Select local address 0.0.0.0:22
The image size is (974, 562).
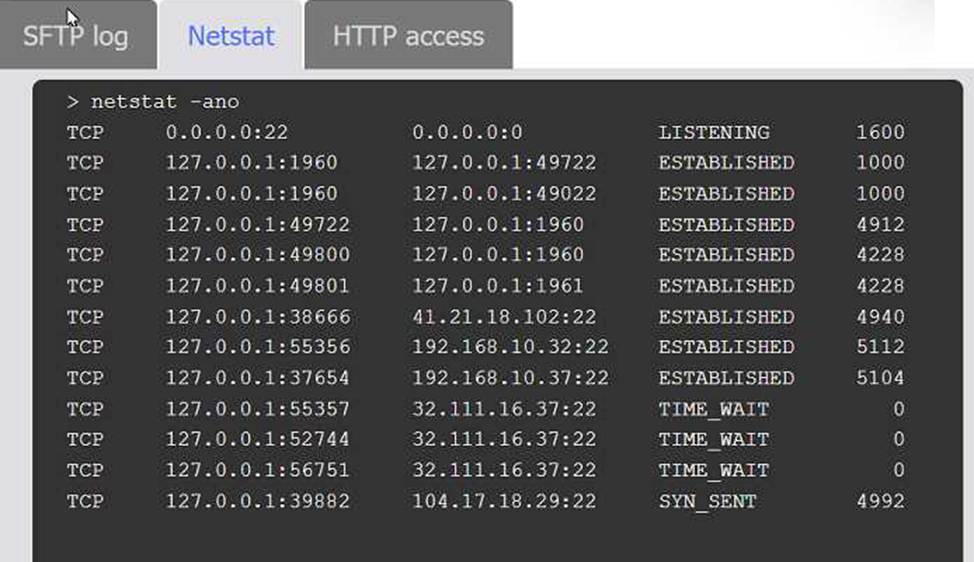click(227, 132)
